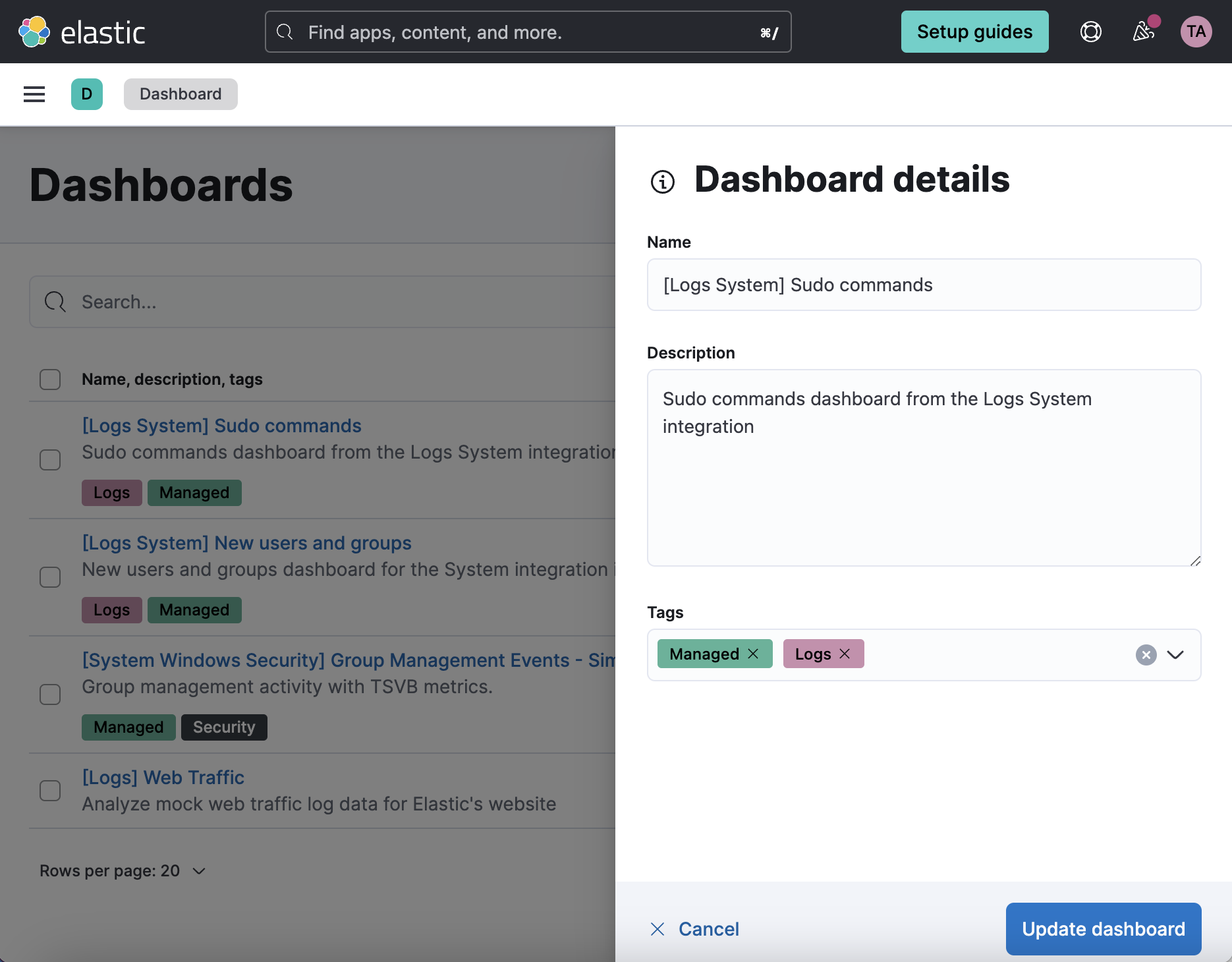
Task: Open the help icon in the header
Action: [1090, 31]
